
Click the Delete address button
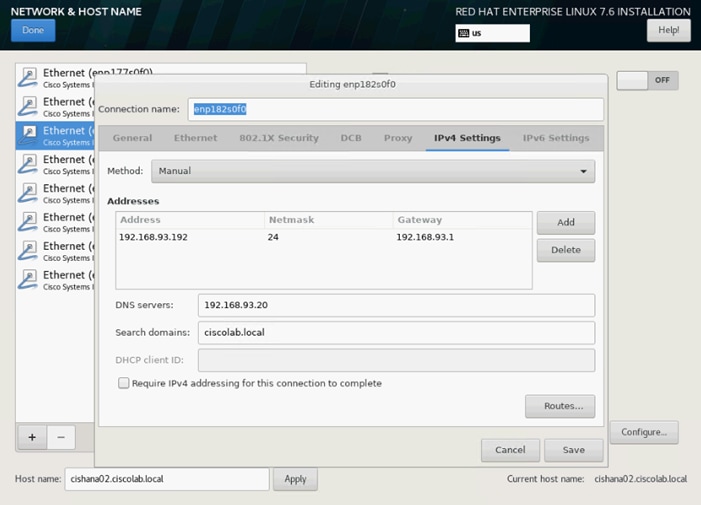click(566, 250)
